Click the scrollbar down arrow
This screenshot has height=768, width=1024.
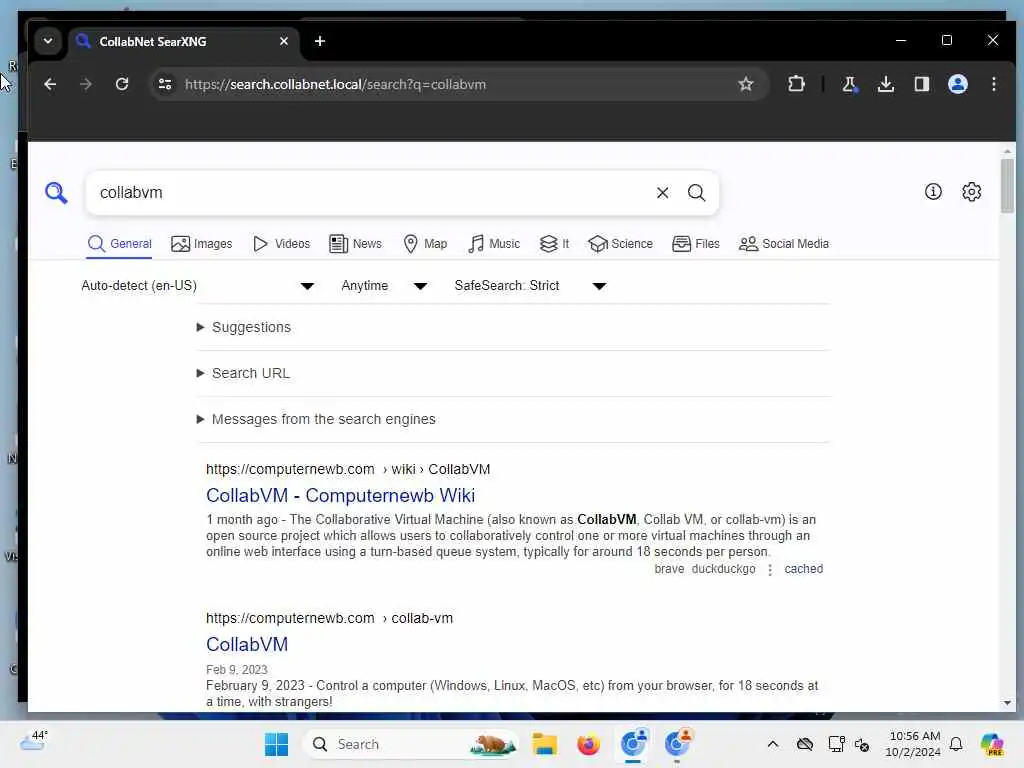(x=1007, y=703)
